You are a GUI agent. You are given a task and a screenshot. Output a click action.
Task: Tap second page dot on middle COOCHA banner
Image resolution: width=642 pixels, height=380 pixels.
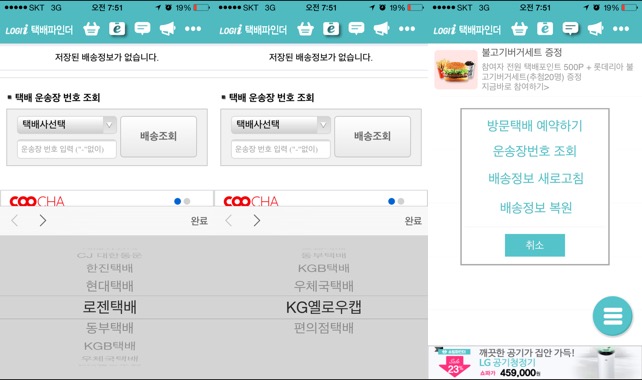[x=401, y=201]
